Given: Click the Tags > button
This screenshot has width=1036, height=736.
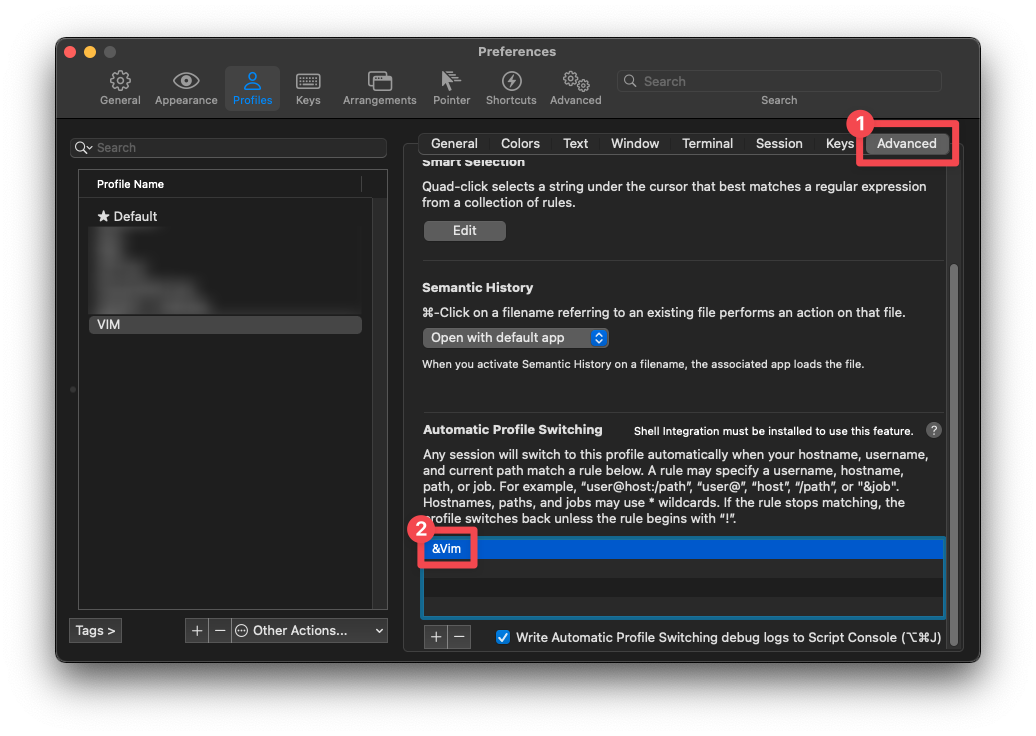Looking at the screenshot, I should click(x=96, y=630).
